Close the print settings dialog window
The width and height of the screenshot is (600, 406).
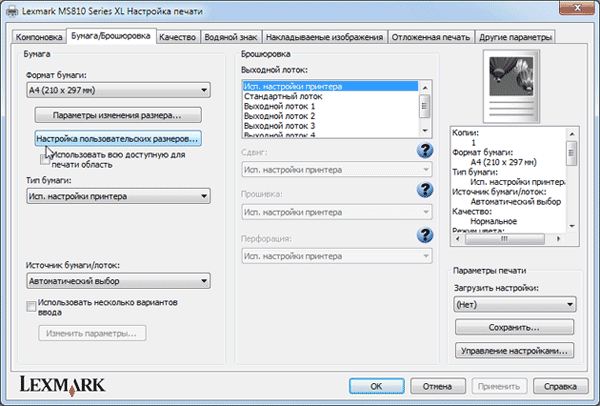(577, 8)
